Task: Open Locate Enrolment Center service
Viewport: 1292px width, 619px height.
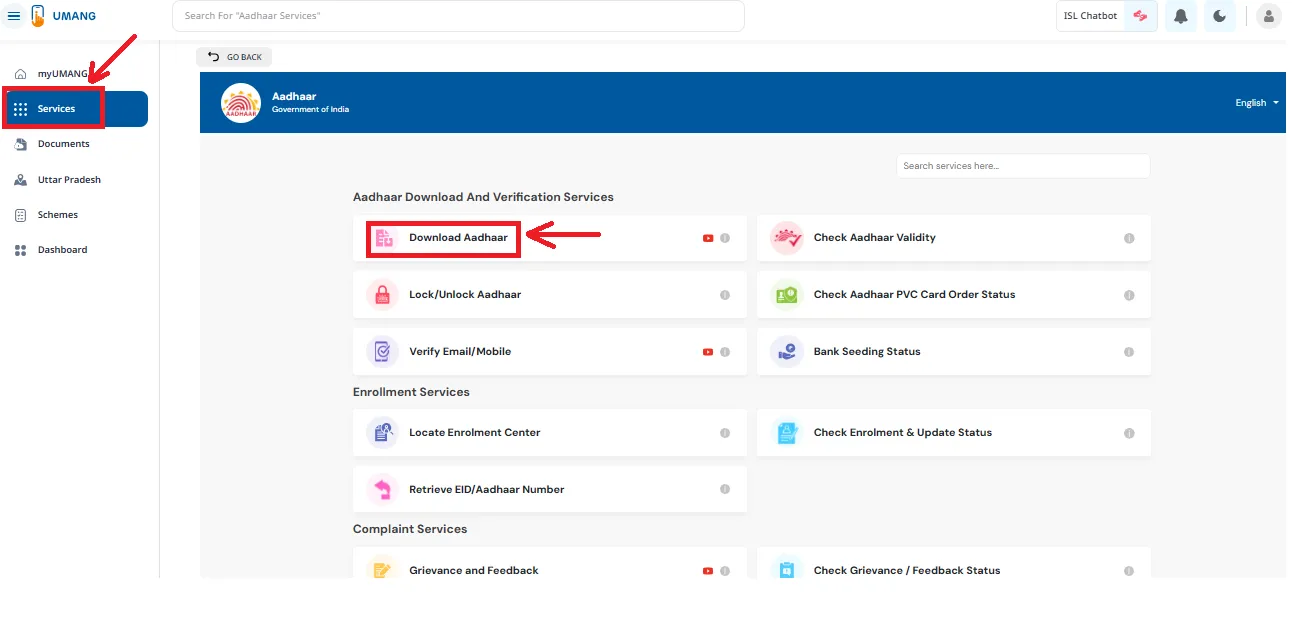Action: pyautogui.click(x=474, y=433)
